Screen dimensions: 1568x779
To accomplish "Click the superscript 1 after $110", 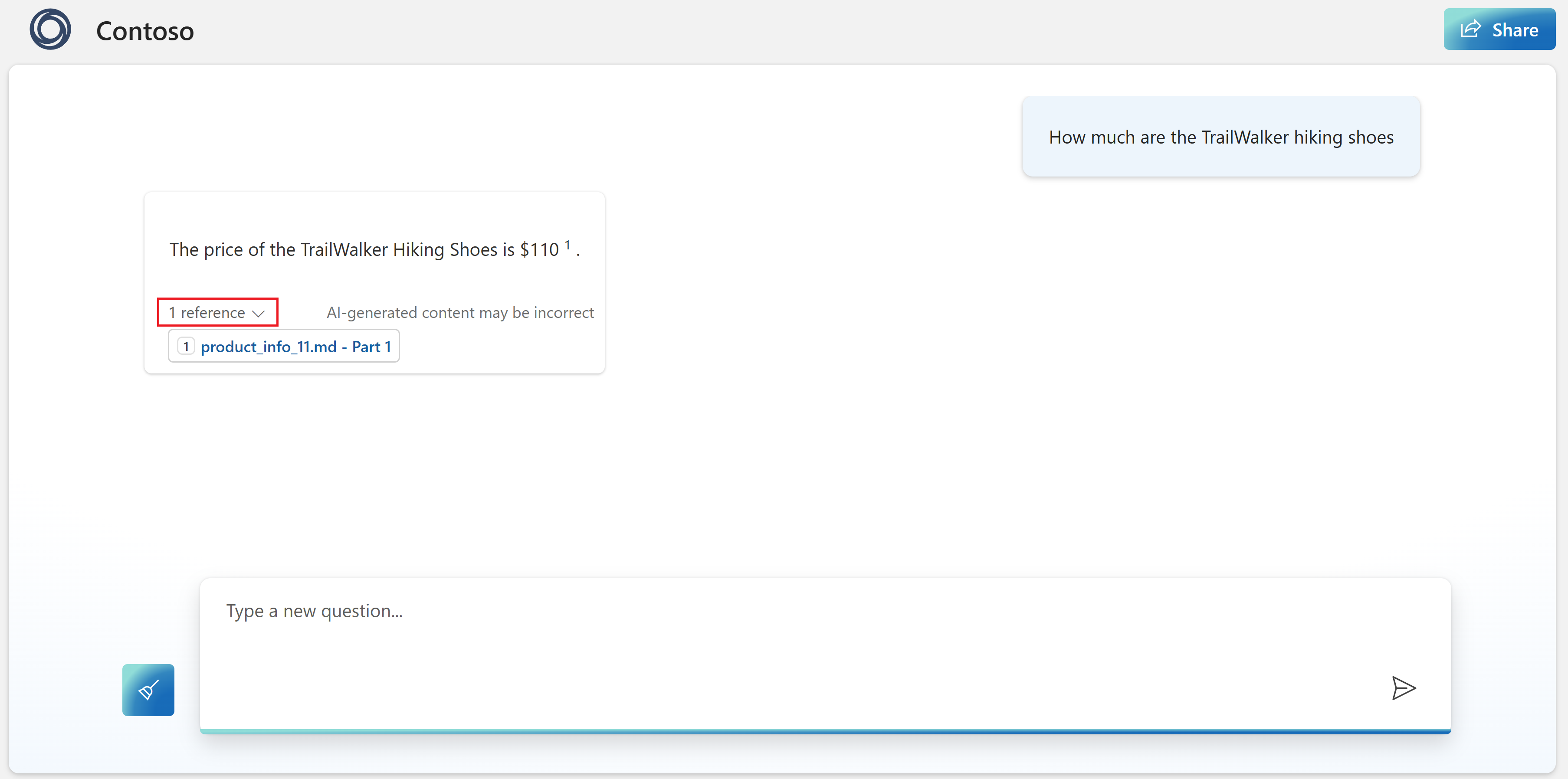I will (x=567, y=245).
